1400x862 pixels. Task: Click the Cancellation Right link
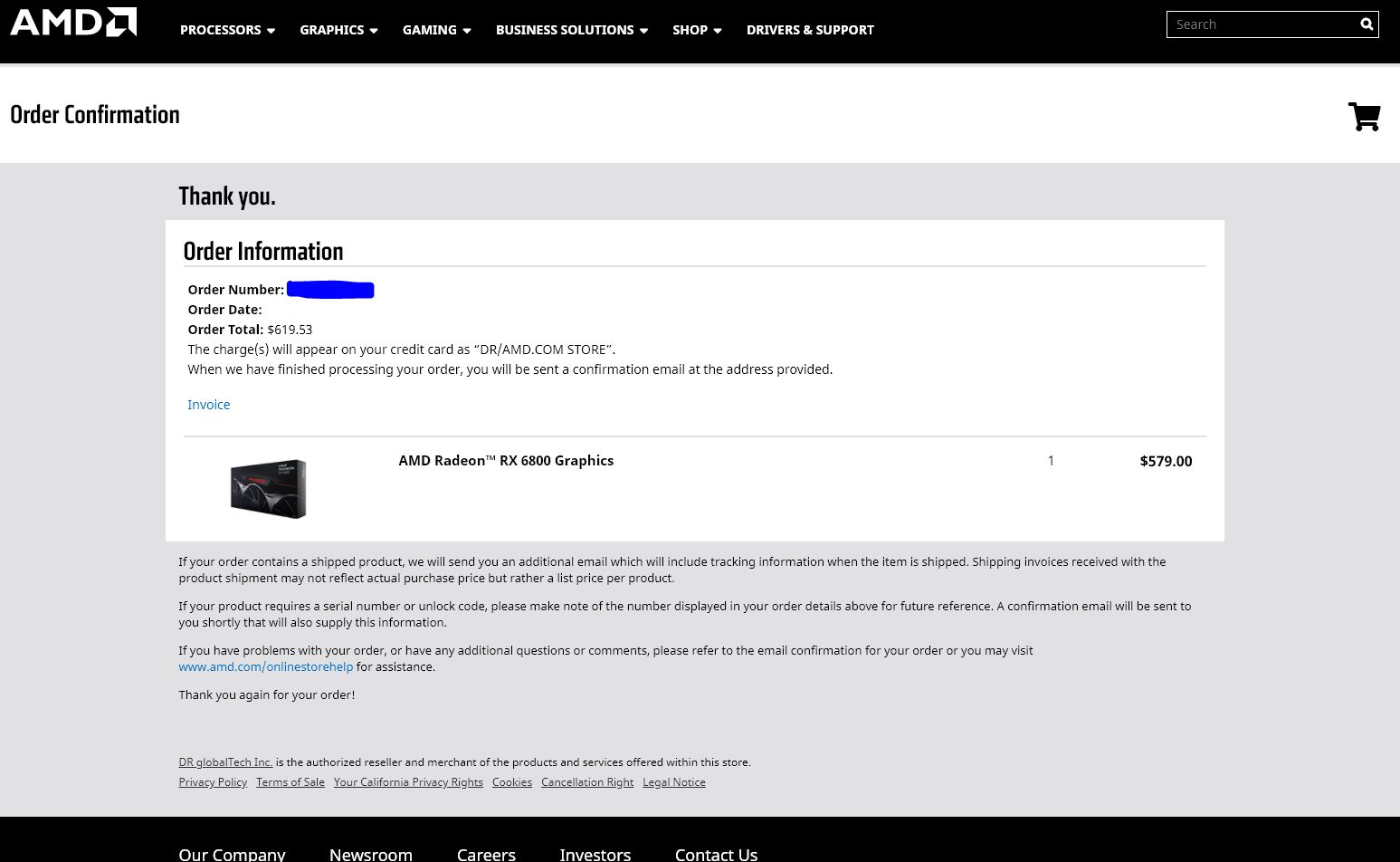(x=587, y=782)
